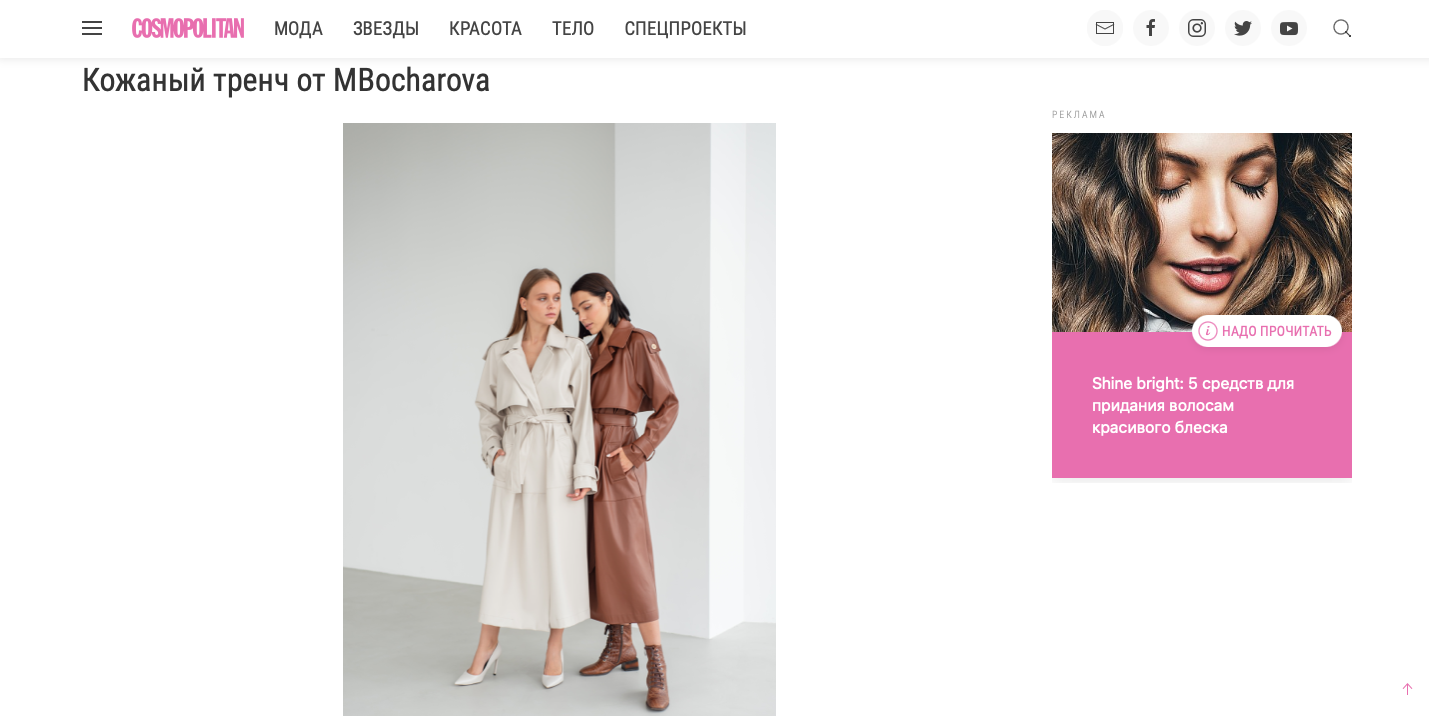This screenshot has width=1429, height=716.
Task: Open the YouTube channel icon
Action: pos(1289,28)
